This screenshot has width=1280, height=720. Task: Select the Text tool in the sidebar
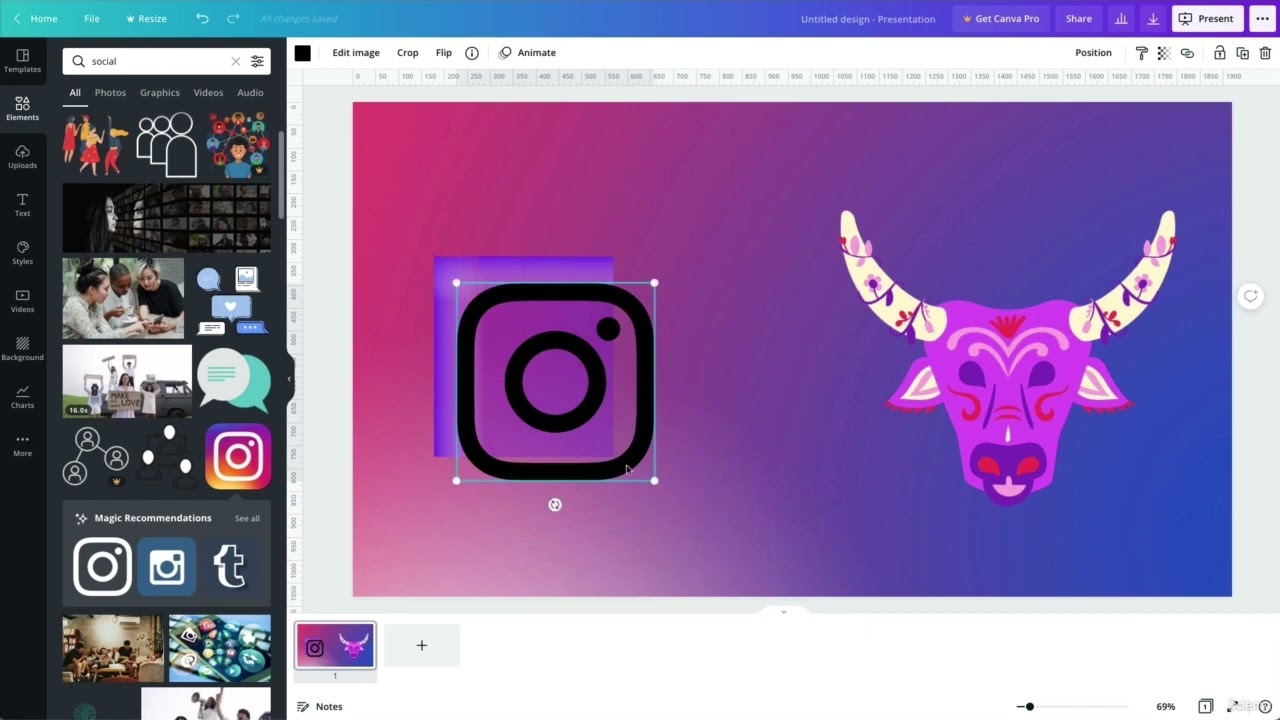click(x=22, y=204)
